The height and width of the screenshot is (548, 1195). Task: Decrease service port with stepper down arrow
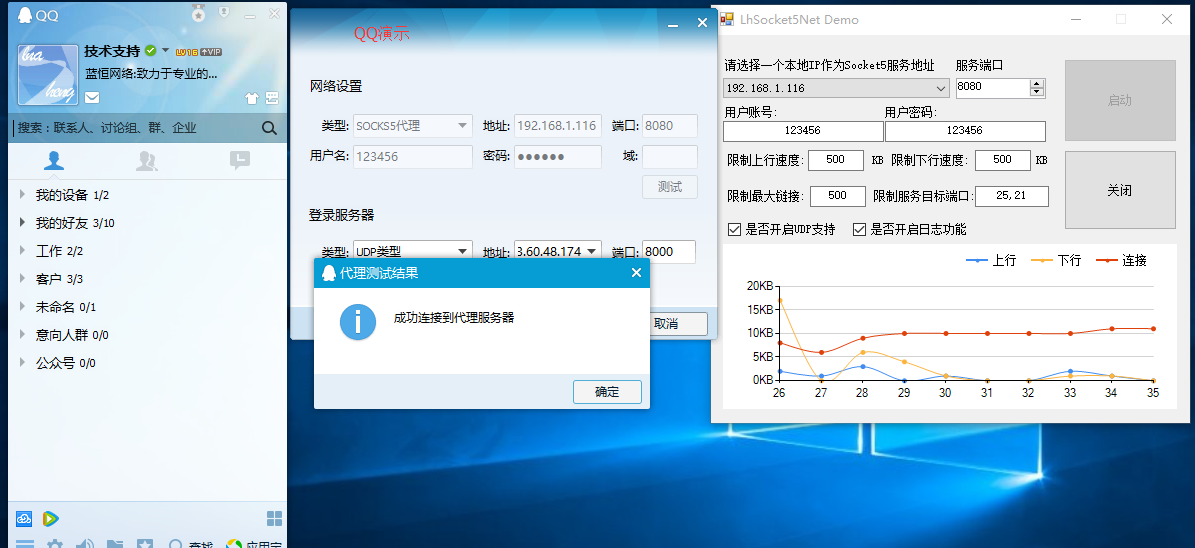tap(1036, 92)
